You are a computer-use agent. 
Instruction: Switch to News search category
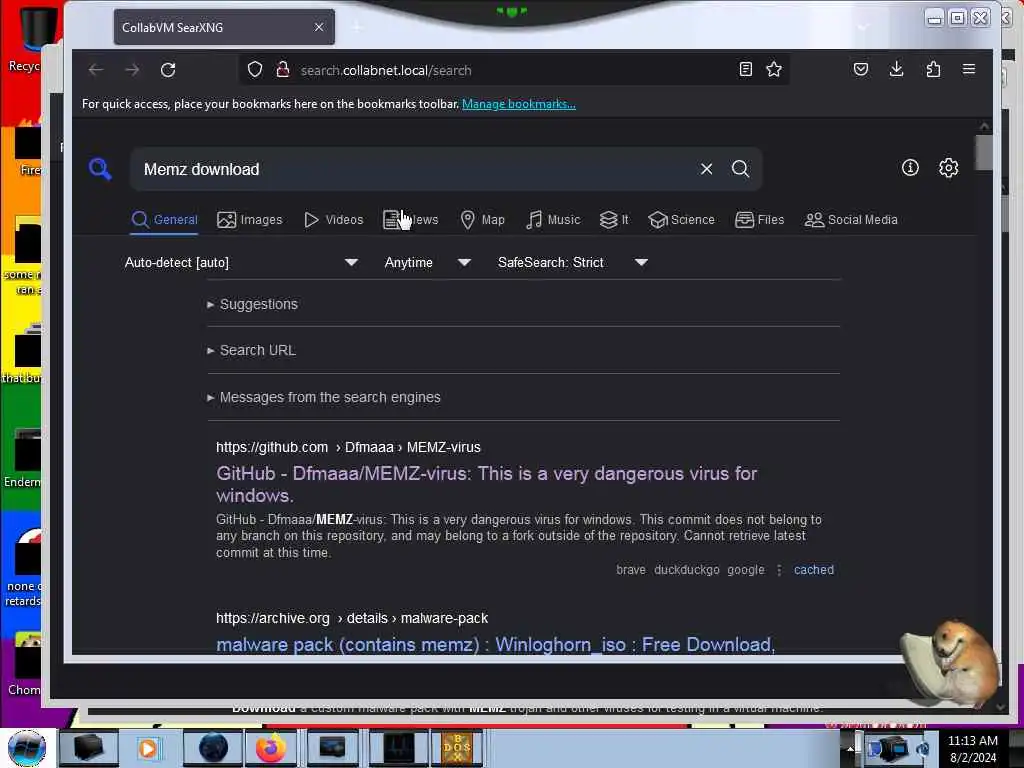pos(411,220)
